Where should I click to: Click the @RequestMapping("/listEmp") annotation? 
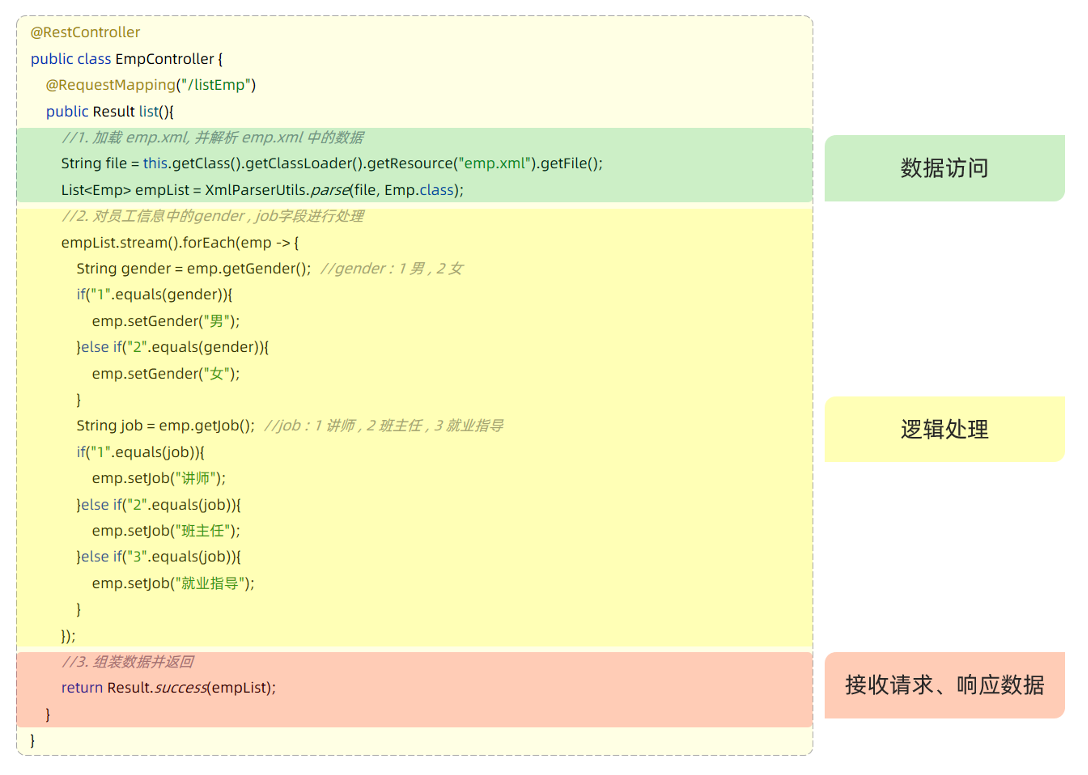point(151,85)
